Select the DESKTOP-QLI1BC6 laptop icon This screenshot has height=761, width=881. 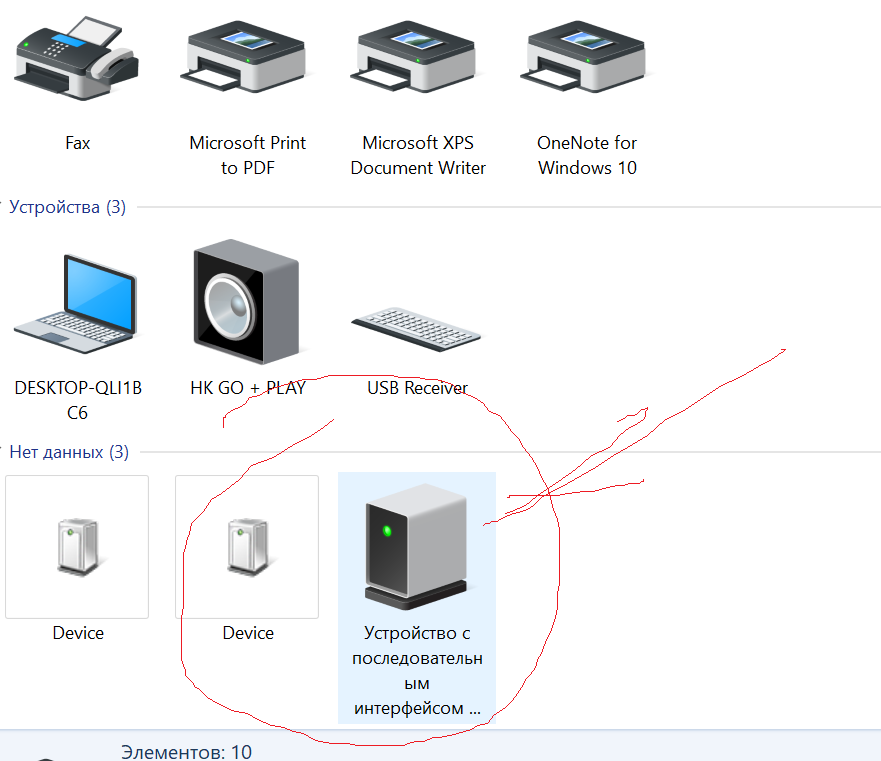coord(77,298)
